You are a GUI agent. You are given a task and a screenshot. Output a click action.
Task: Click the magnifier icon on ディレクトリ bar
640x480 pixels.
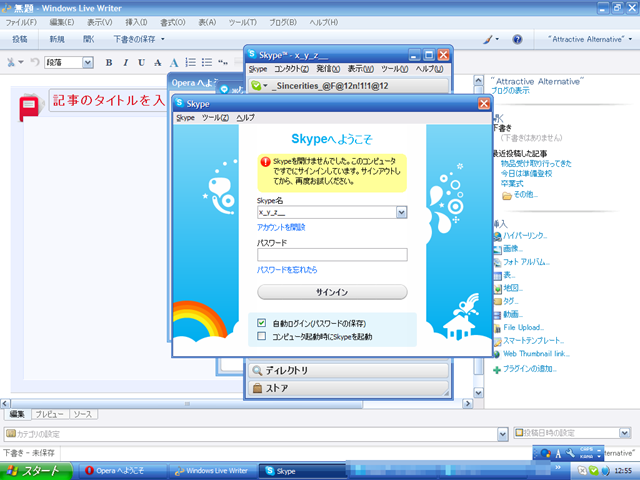coord(257,371)
